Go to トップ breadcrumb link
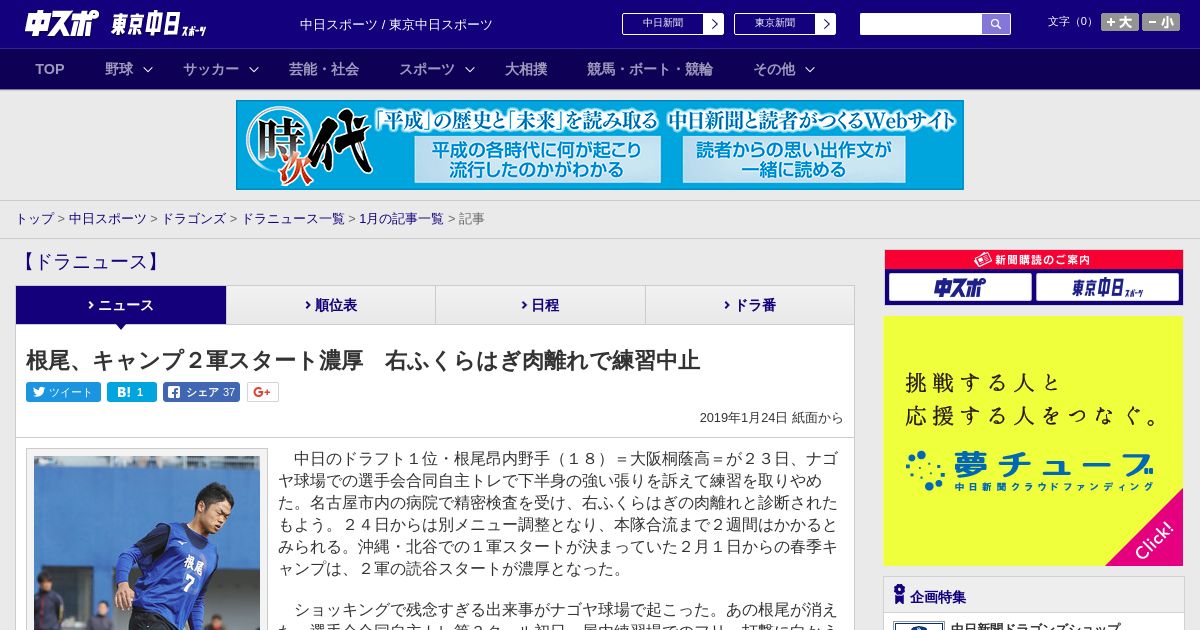This screenshot has width=1200, height=630. [34, 218]
